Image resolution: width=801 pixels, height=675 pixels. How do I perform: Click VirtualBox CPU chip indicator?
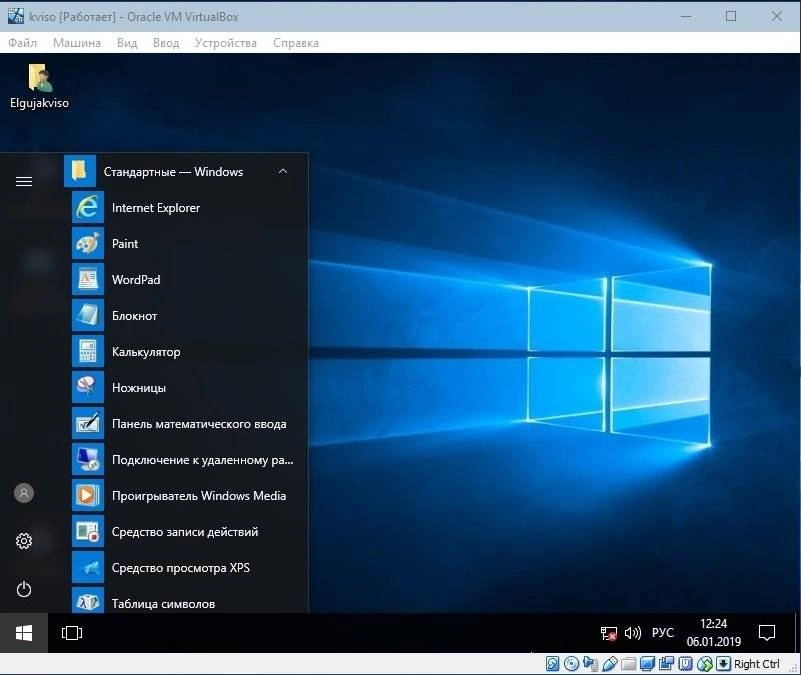pyautogui.click(x=685, y=664)
